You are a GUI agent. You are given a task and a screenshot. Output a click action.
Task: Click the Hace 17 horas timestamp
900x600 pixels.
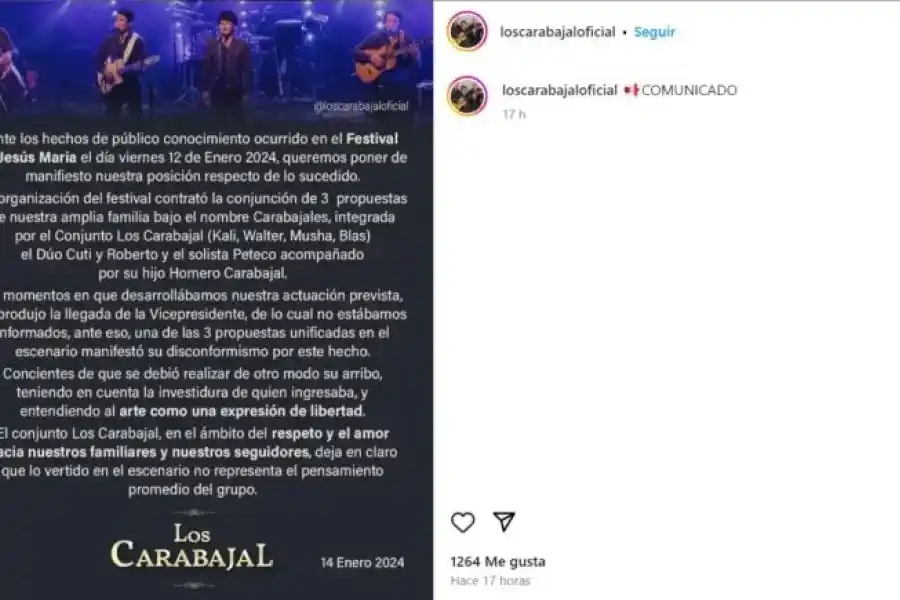pyautogui.click(x=490, y=581)
